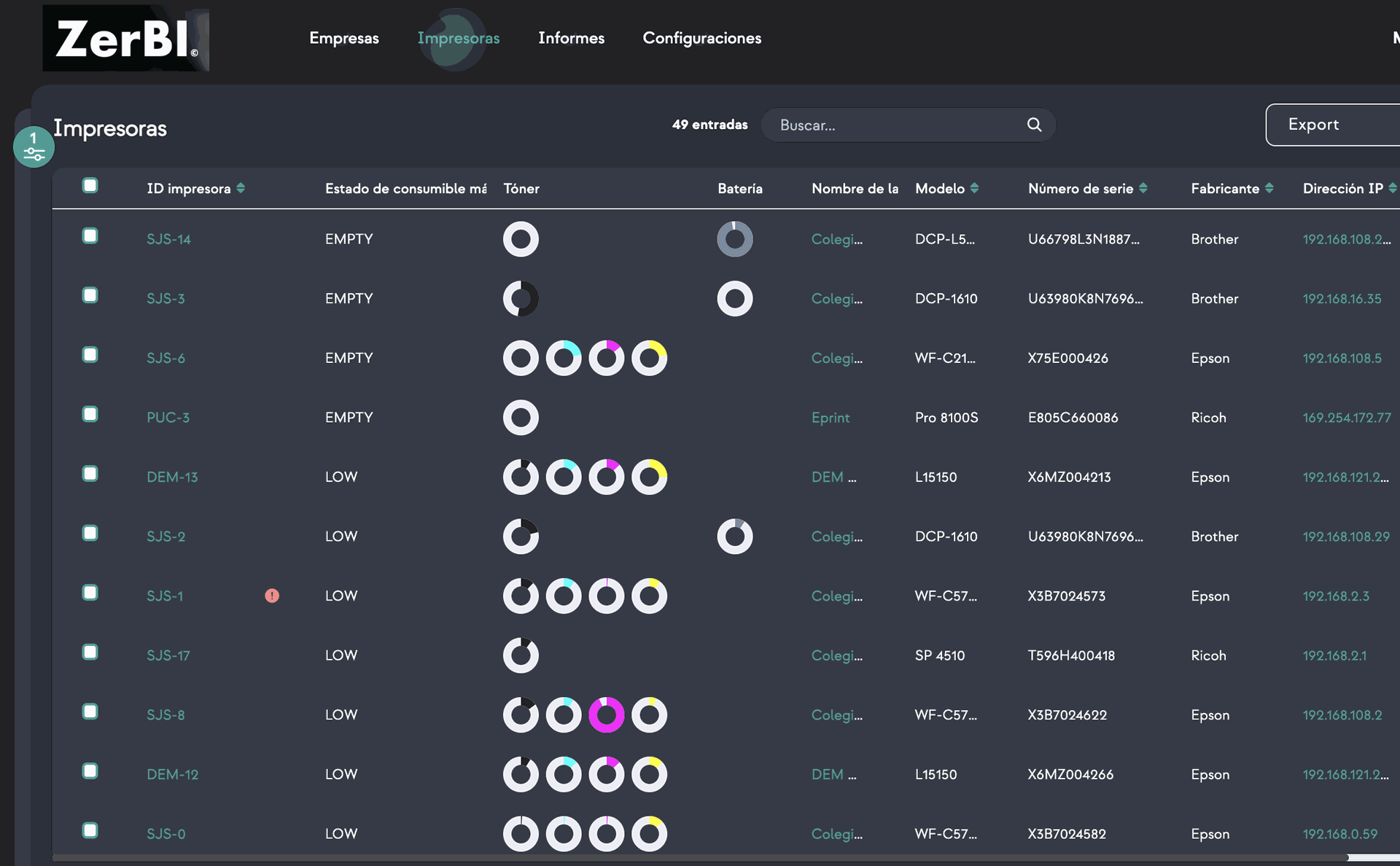Click the red alert icon on SJS-1
Image resolution: width=1400 pixels, height=866 pixels.
click(x=272, y=596)
